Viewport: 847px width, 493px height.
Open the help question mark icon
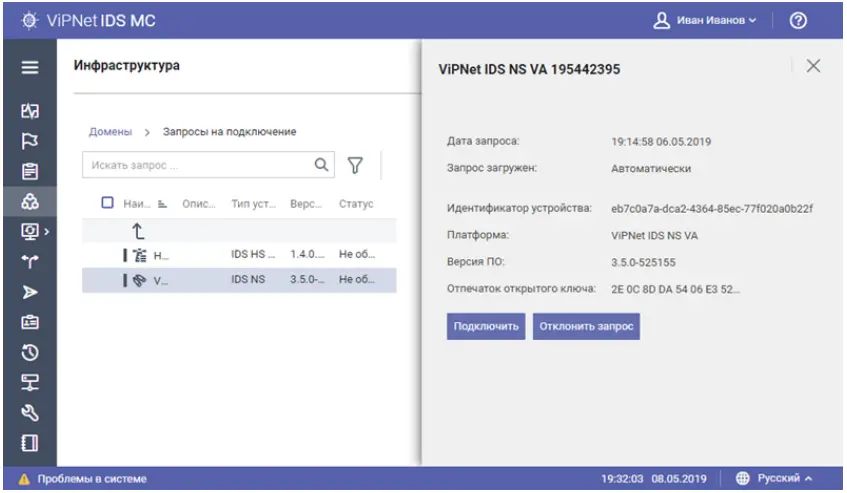[798, 21]
